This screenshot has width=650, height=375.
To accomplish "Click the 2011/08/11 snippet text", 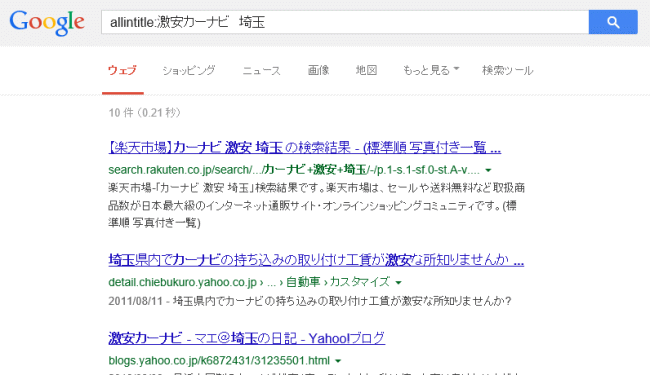I will 310,301.
